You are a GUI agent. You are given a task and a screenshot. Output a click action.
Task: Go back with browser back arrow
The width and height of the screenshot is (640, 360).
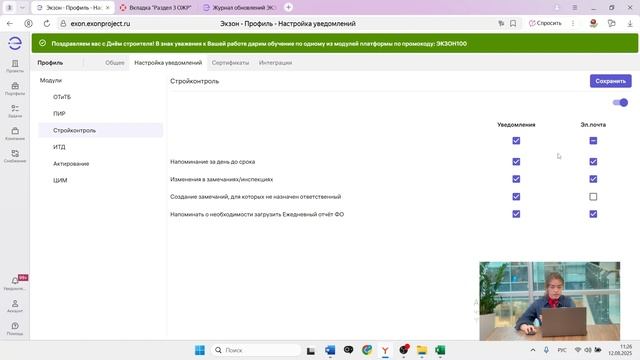click(10, 24)
